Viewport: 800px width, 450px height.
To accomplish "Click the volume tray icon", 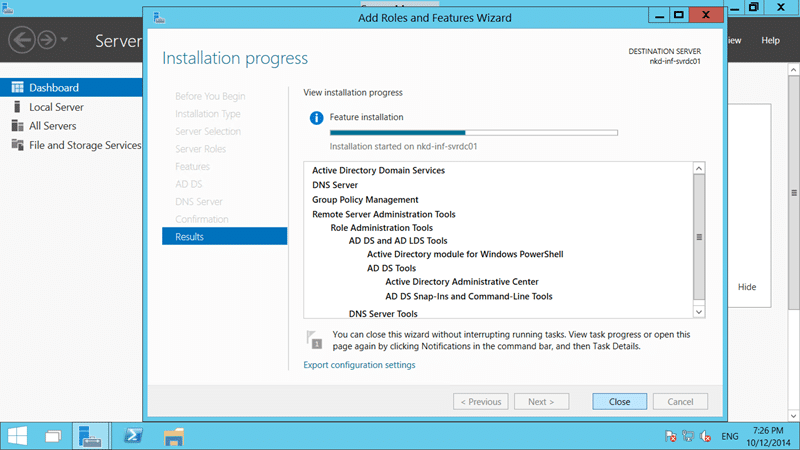I will coord(706,436).
